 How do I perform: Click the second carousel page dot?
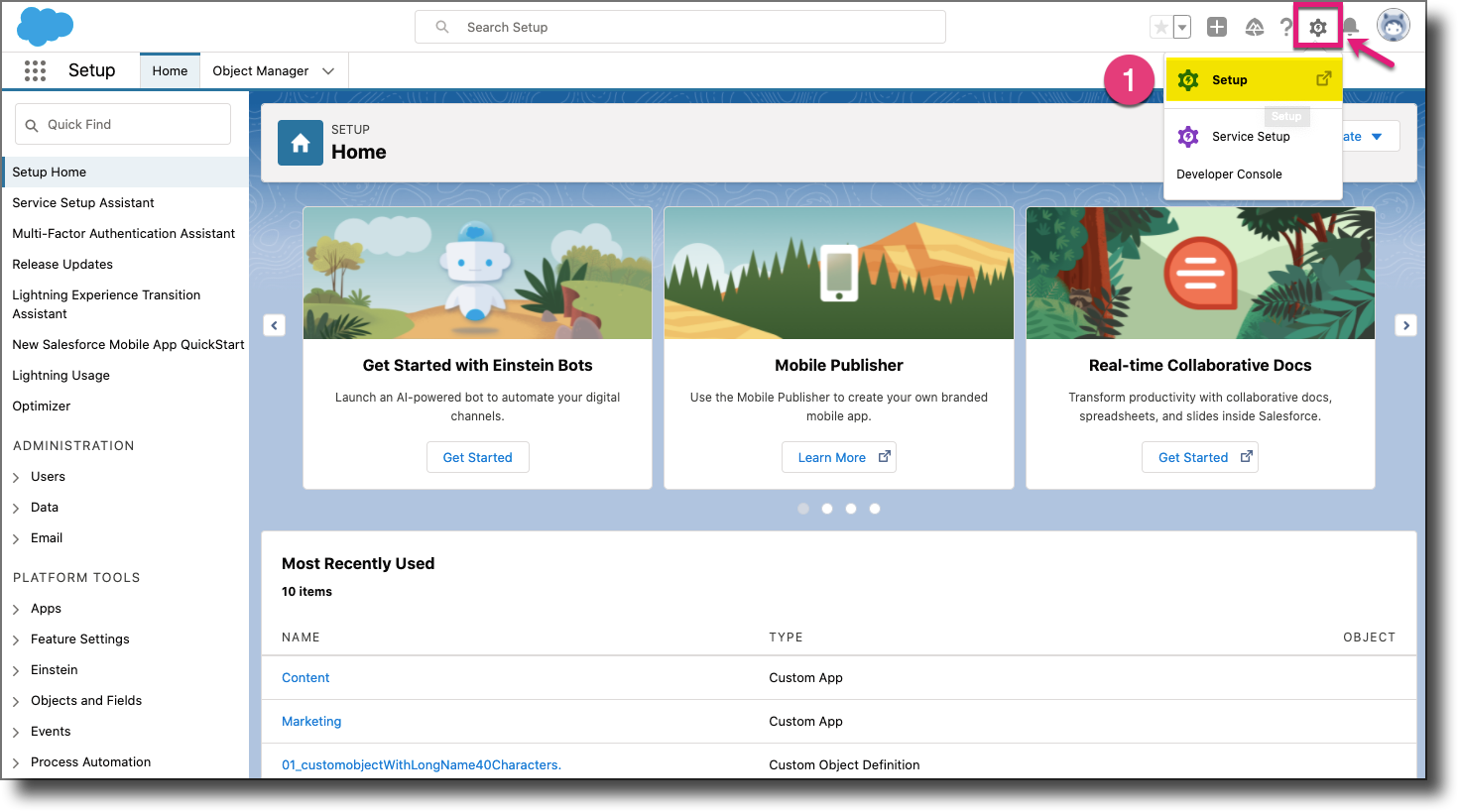click(827, 508)
